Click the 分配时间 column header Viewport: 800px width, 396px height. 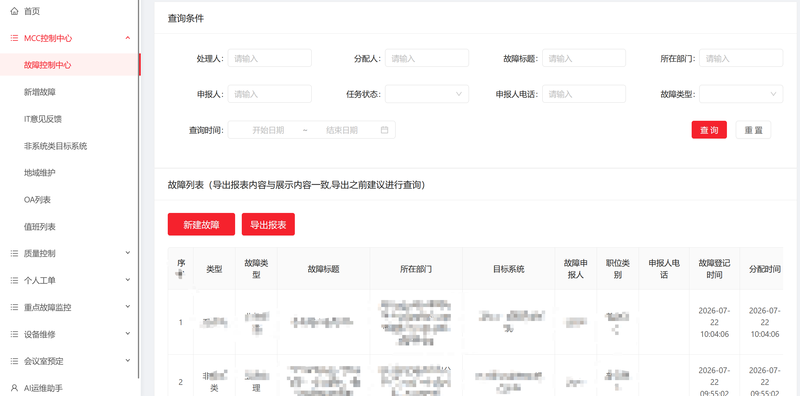point(764,269)
